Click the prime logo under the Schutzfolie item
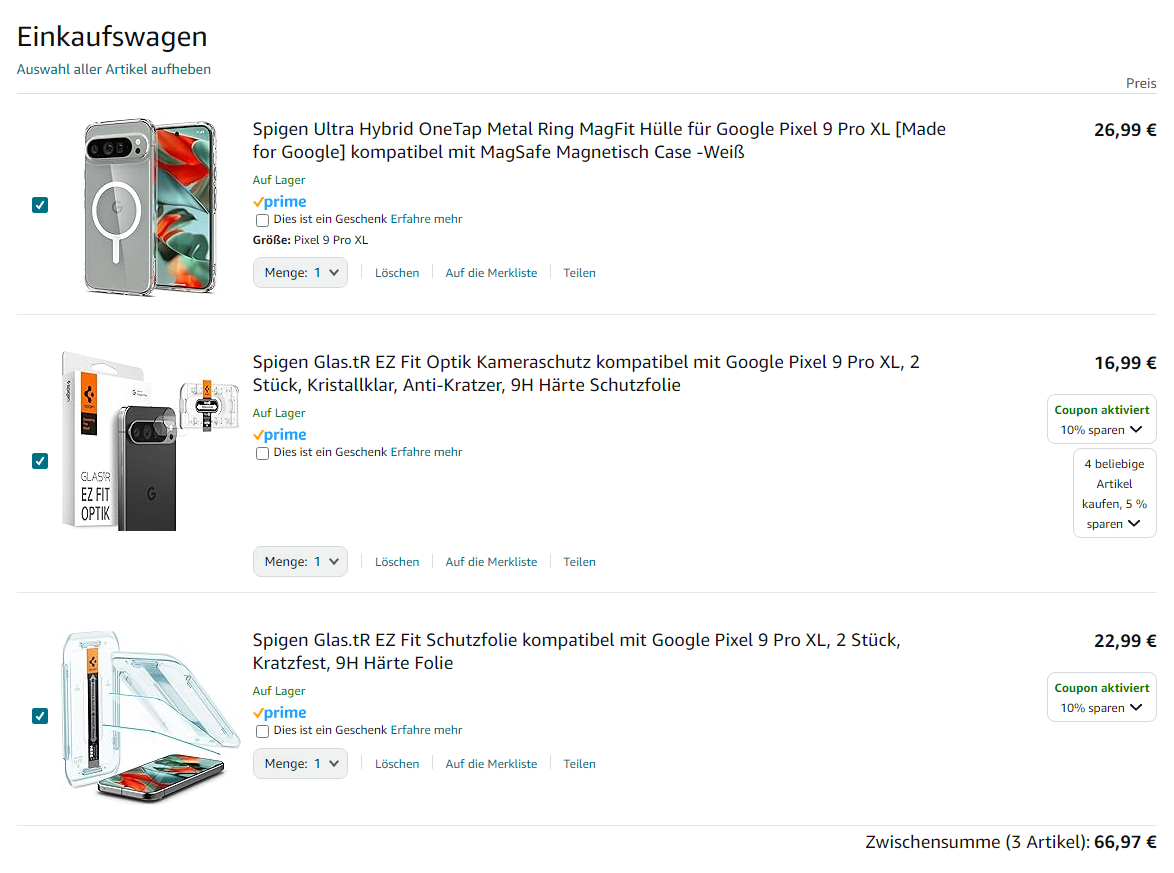This screenshot has height=873, width=1174. (x=280, y=713)
